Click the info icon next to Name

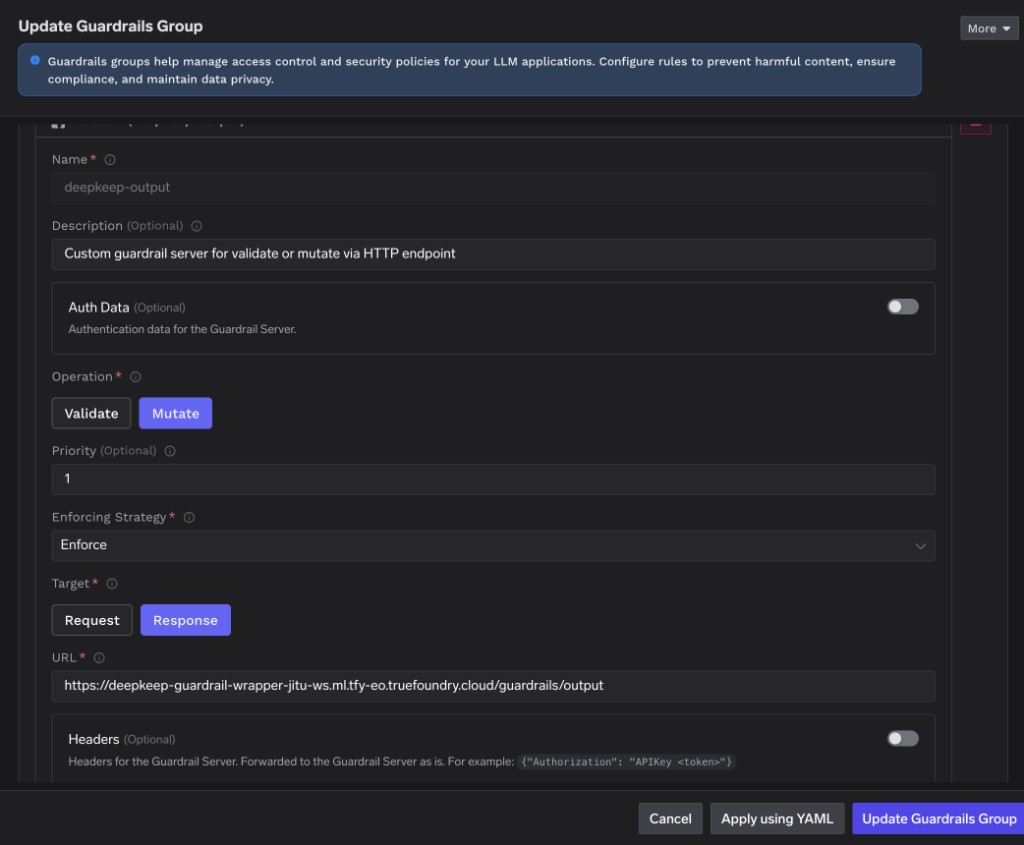(110, 159)
